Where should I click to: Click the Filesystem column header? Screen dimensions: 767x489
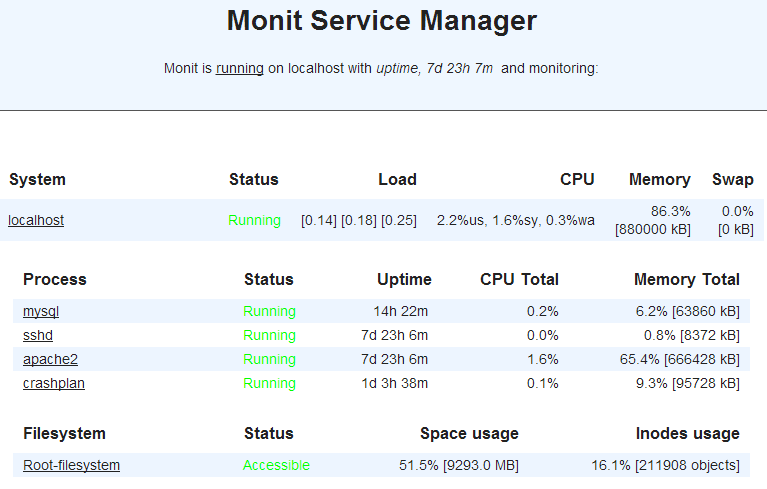click(x=64, y=433)
